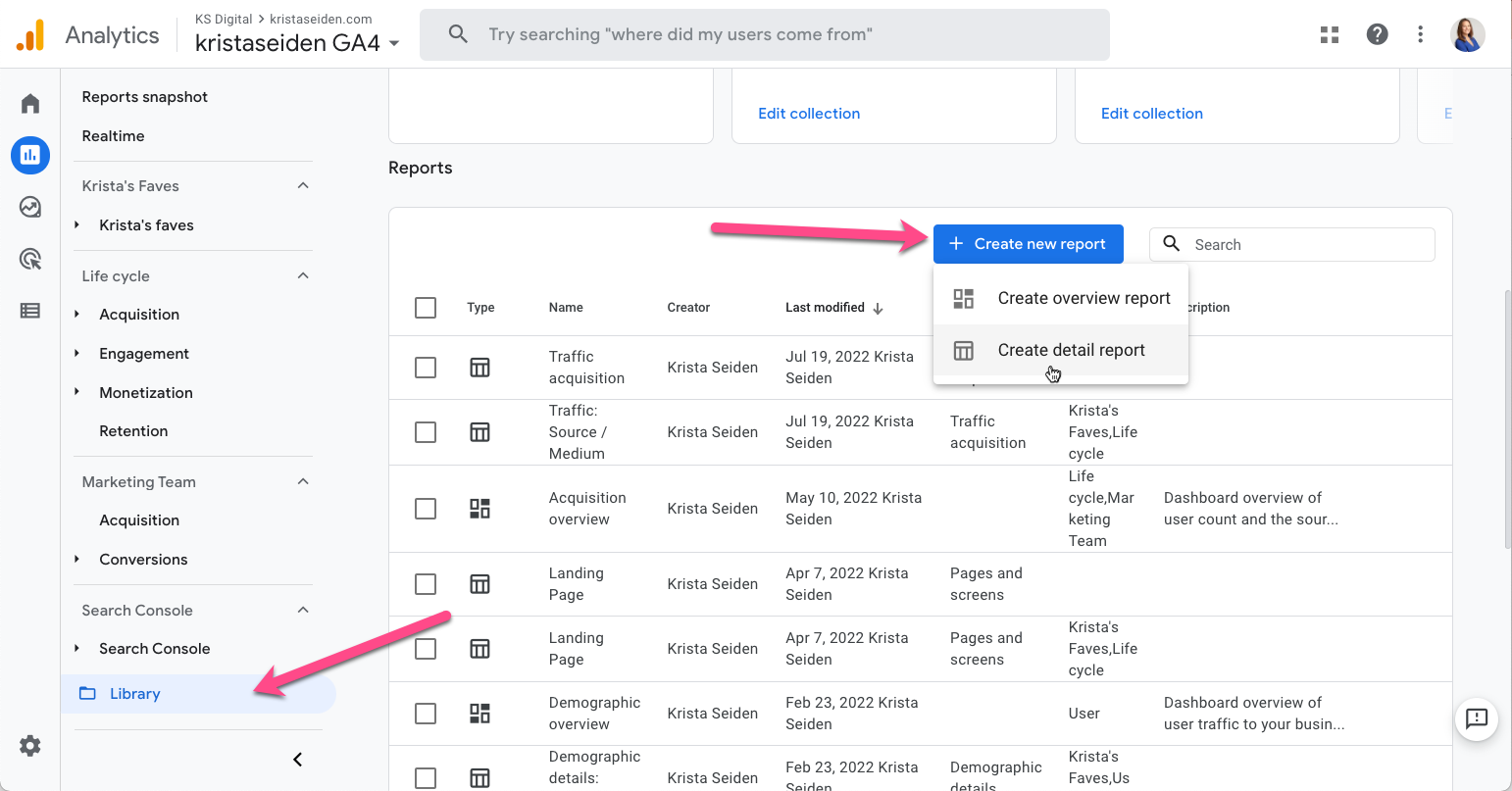The image size is (1512, 791).
Task: Check the Traffic: Source / Medium row checkbox
Action: click(x=426, y=432)
